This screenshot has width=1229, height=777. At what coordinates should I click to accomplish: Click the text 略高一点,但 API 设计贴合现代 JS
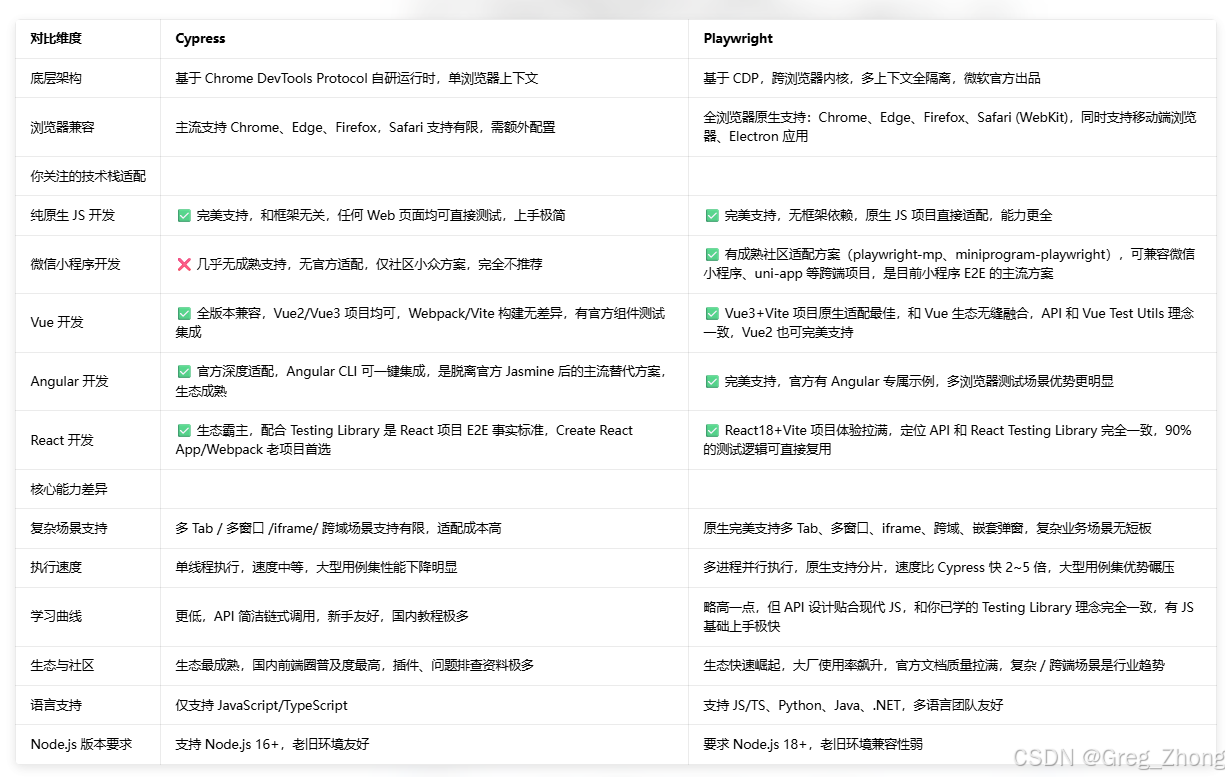tap(802, 607)
